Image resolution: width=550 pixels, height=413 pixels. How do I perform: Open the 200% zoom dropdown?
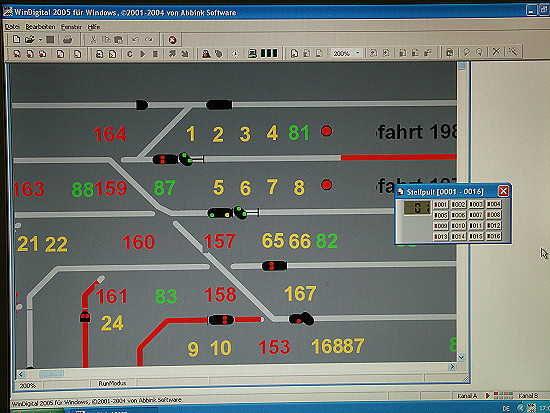point(358,53)
